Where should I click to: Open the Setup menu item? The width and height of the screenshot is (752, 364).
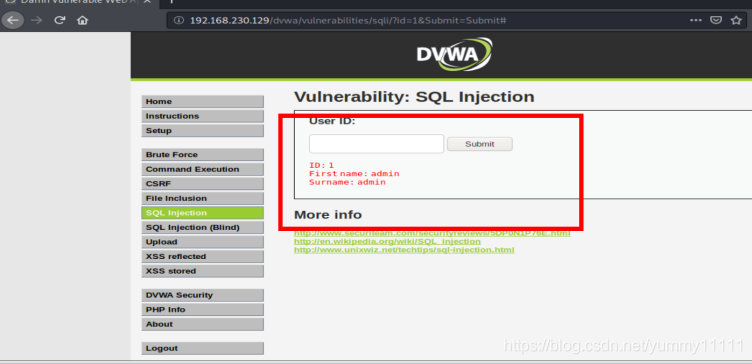pos(202,130)
